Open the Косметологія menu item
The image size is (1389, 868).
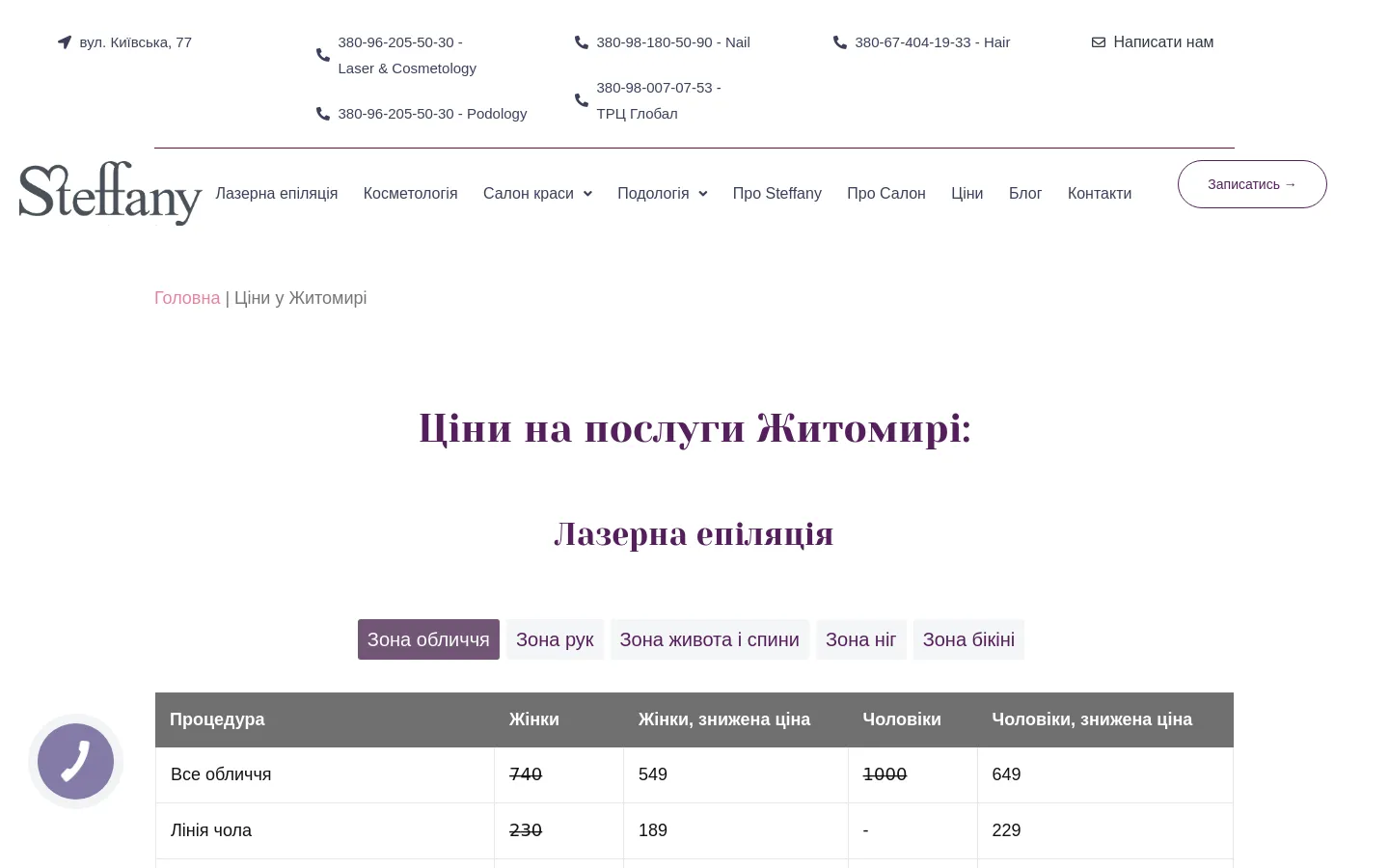(411, 193)
